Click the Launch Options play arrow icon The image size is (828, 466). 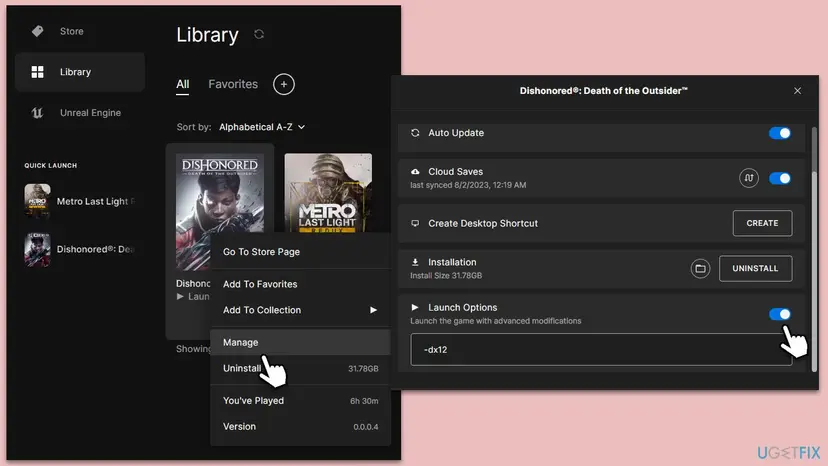[415, 307]
